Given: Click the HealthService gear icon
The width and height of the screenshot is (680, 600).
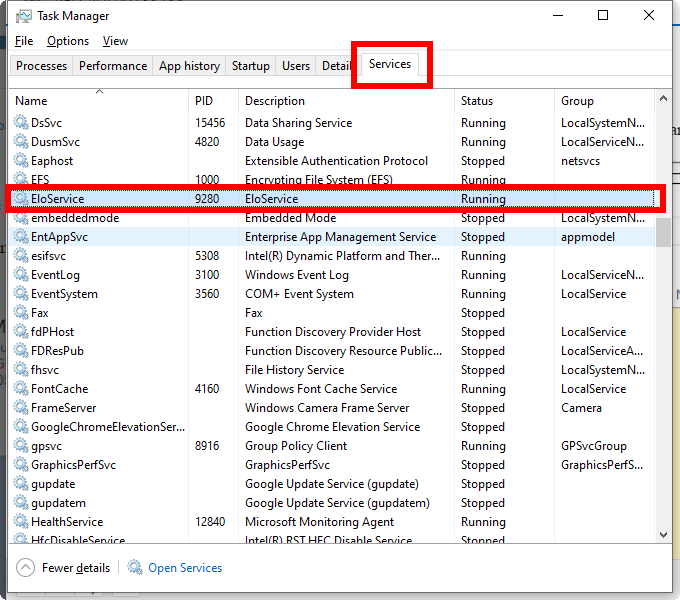Looking at the screenshot, I should click(21, 522).
